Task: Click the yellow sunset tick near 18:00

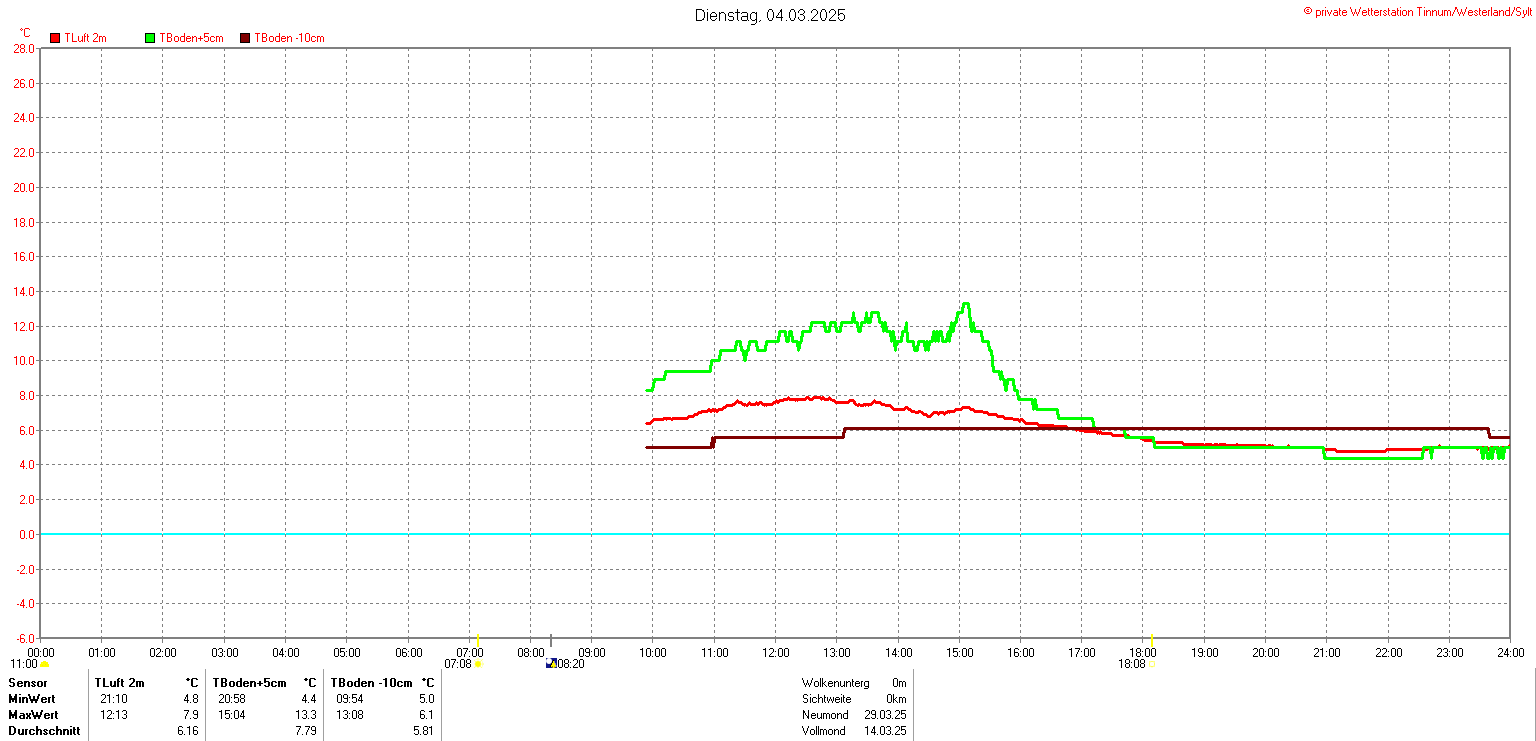Action: point(1153,640)
